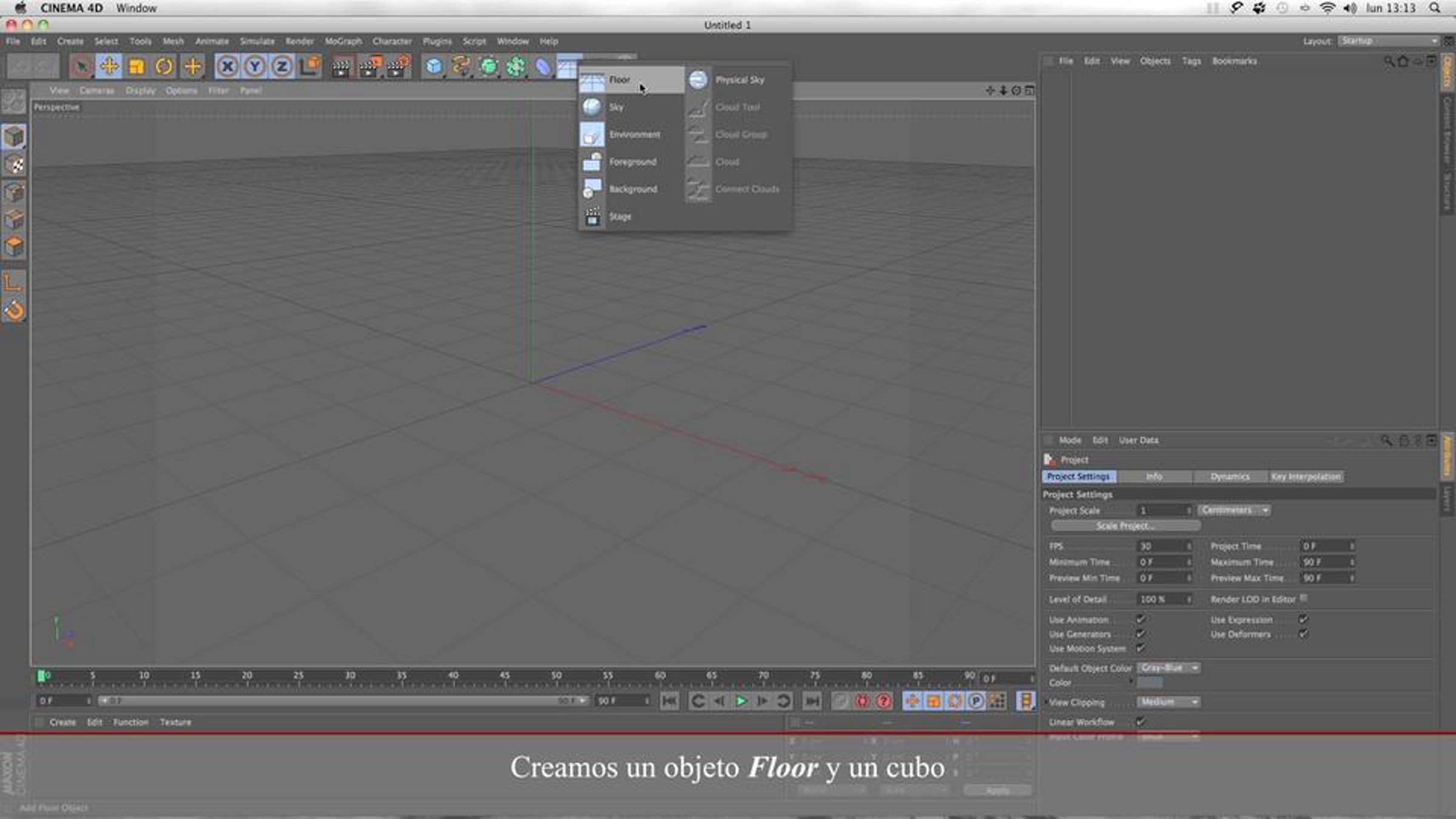This screenshot has height=819, width=1456.
Task: Uncheck the Use Deformers checkbox
Action: (1303, 634)
